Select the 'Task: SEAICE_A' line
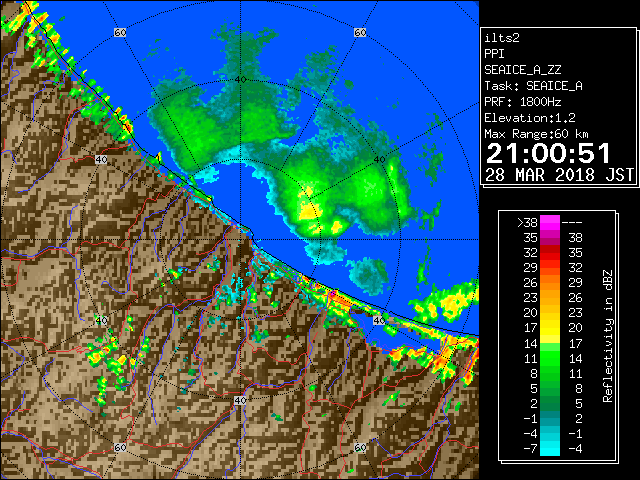Viewport: 640px width, 480px height. point(533,86)
